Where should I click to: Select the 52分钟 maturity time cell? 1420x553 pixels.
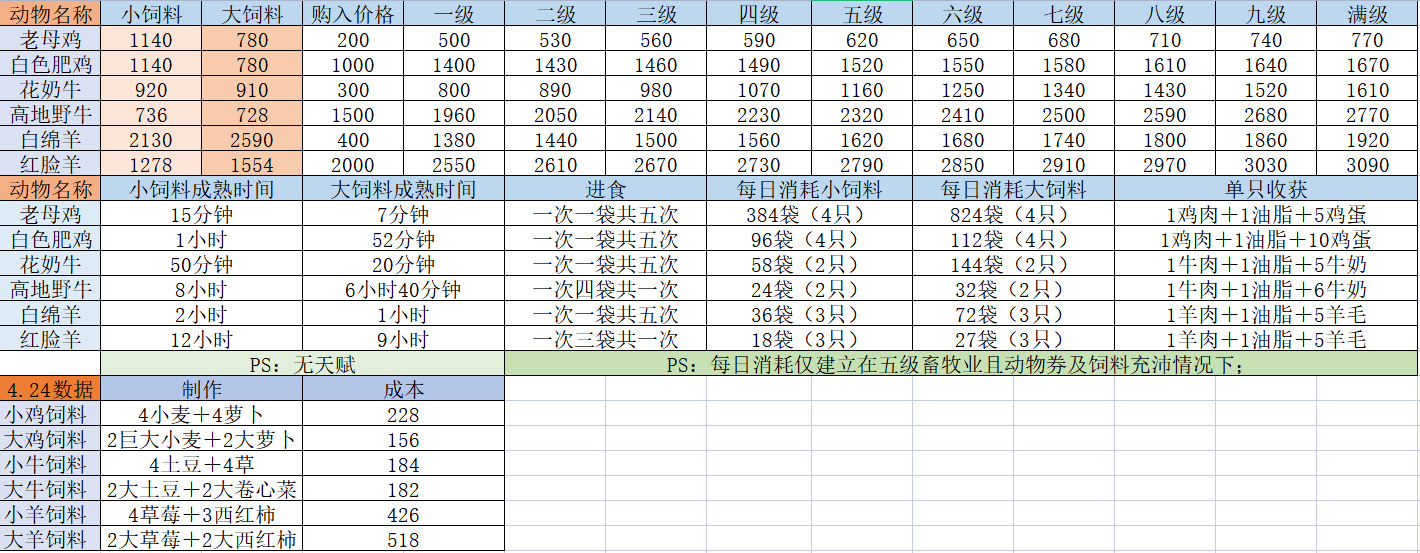[x=404, y=239]
